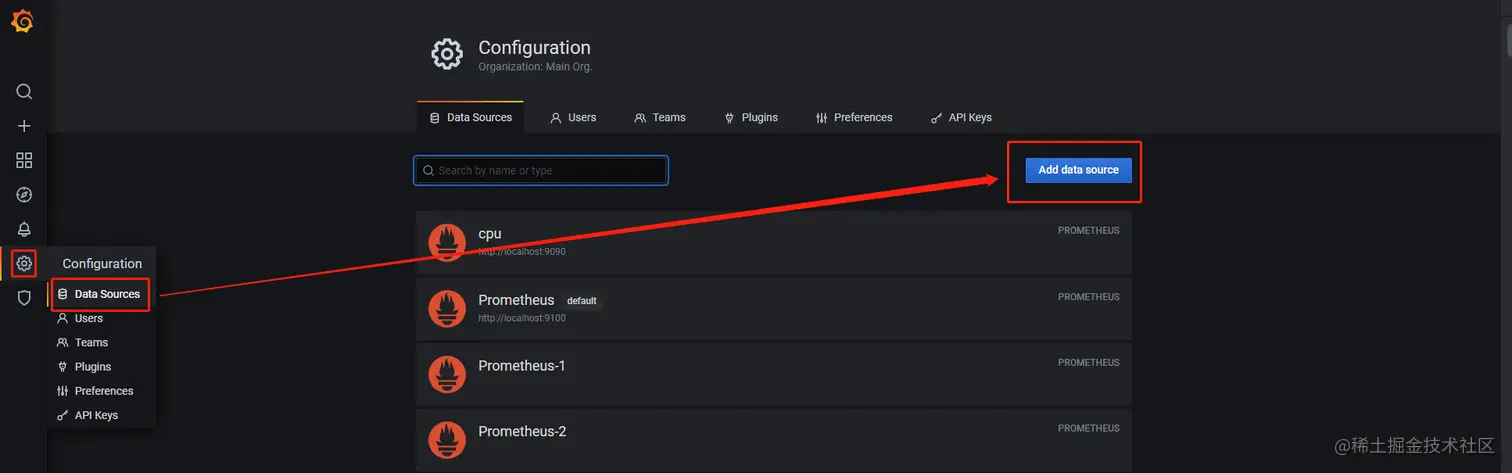Click the plug icon on the Plugins tab
This screenshot has height=473, width=1512.
point(730,118)
